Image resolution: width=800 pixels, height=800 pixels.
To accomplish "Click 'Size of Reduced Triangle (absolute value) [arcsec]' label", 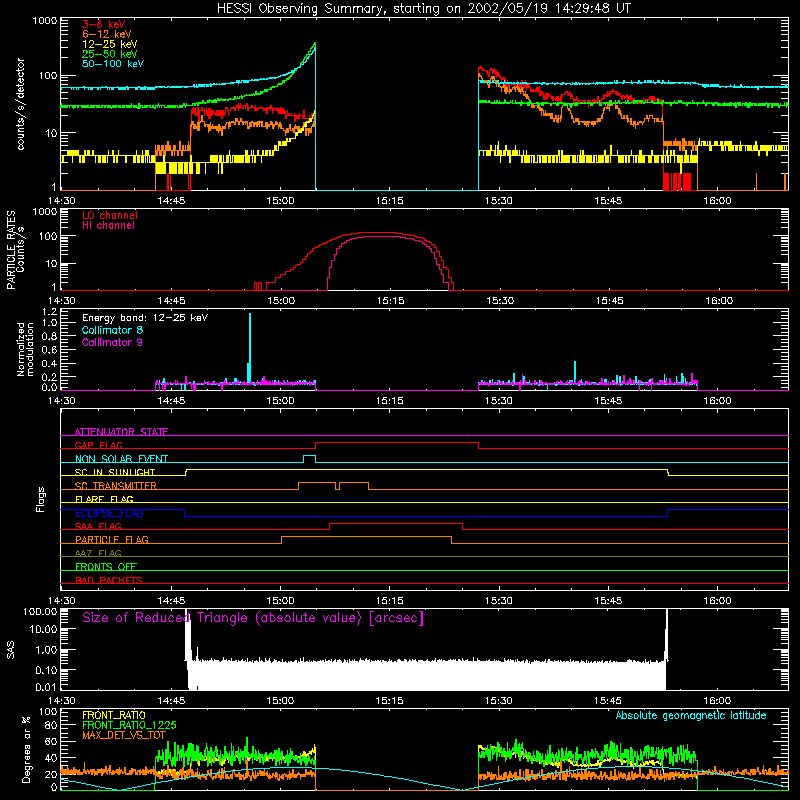I will click(253, 618).
